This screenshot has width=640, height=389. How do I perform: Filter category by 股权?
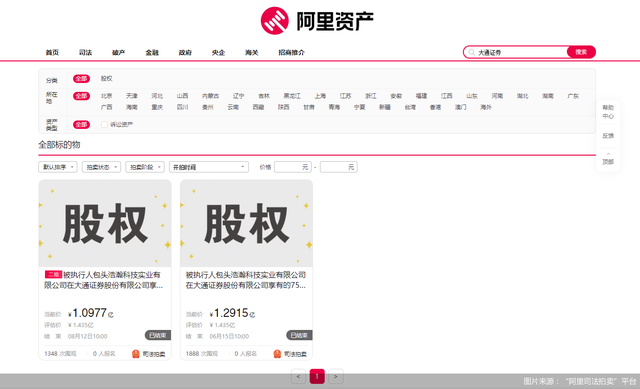pos(107,78)
